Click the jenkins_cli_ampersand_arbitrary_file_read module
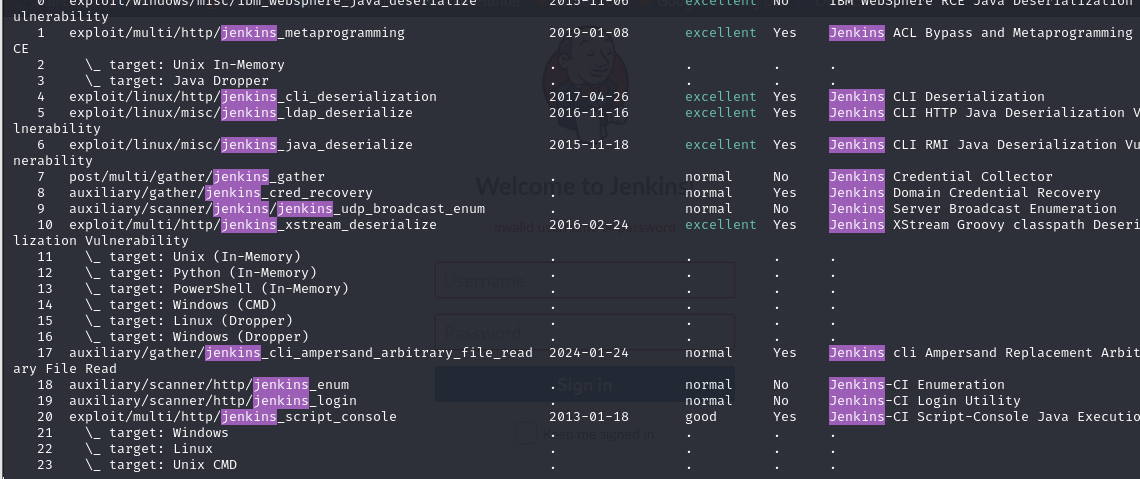The image size is (1140, 479). (x=300, y=353)
